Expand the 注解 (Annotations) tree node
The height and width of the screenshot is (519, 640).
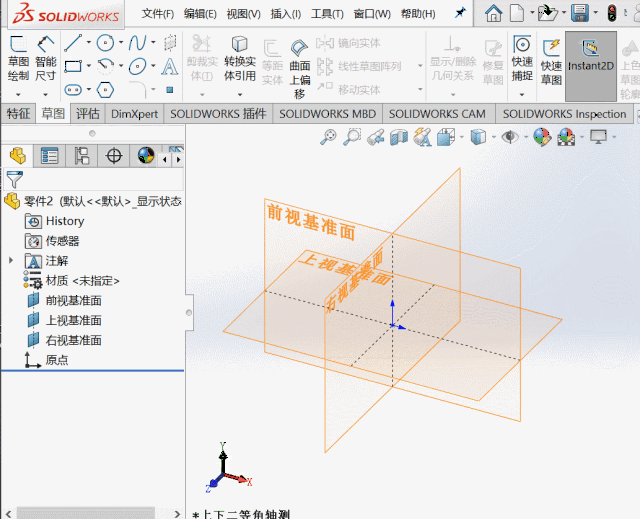click(11, 260)
